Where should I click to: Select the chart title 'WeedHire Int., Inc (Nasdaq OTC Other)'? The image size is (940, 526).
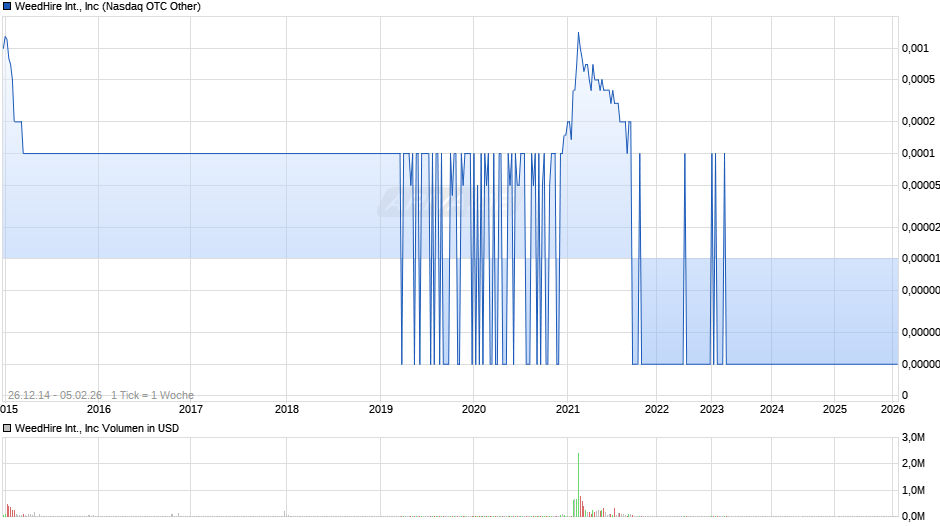[108, 7]
